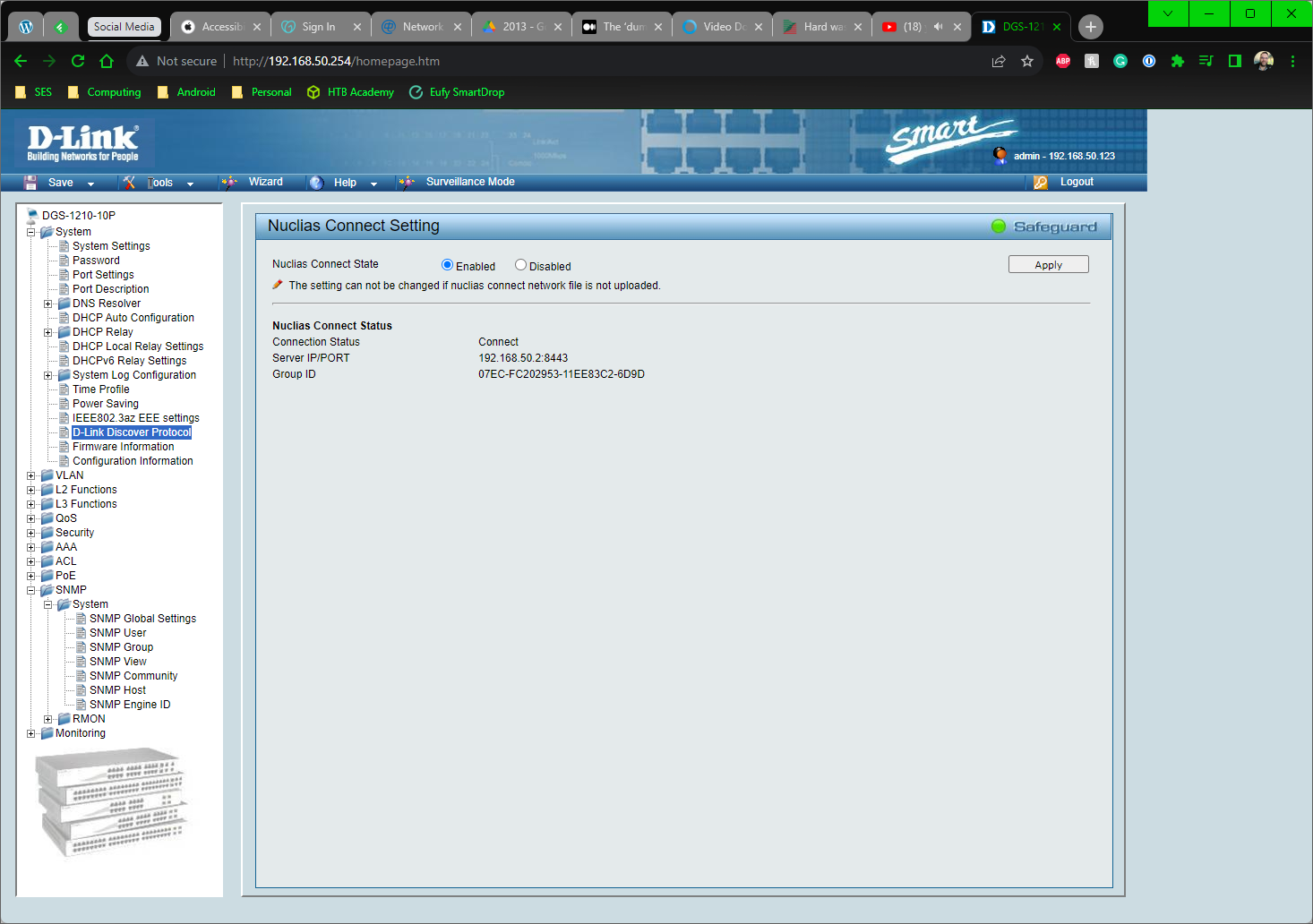Click the Wizard wand icon
Screen dimensions: 1313x924
point(229,183)
